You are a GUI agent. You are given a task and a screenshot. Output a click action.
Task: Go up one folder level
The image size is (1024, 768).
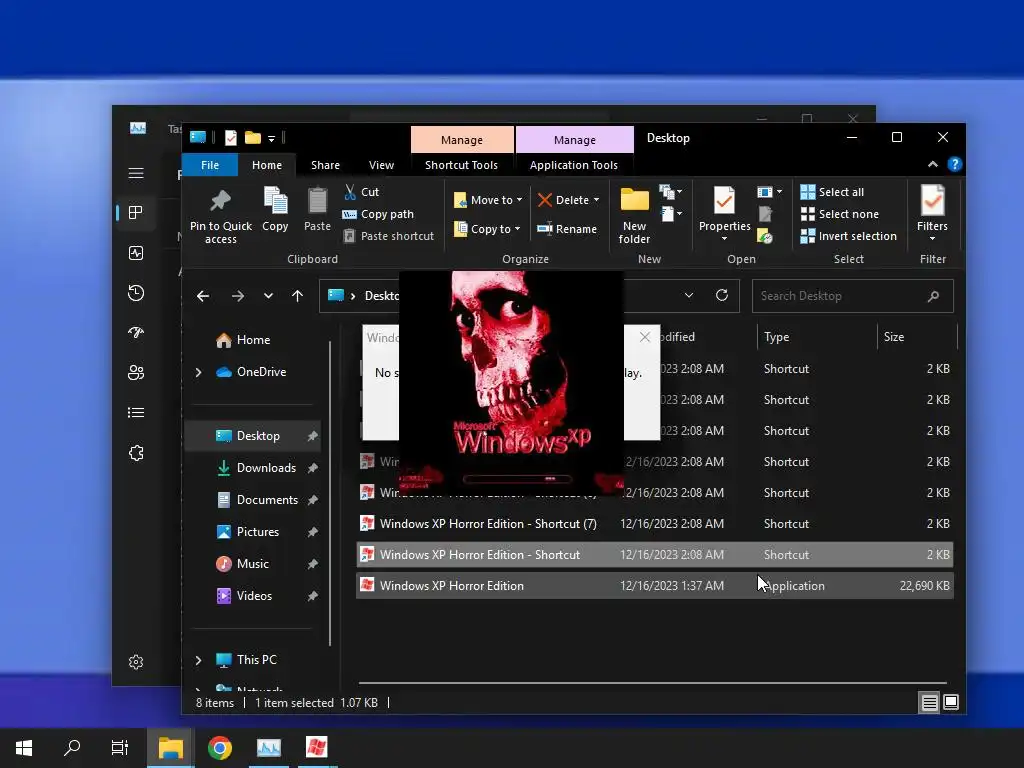coord(297,296)
